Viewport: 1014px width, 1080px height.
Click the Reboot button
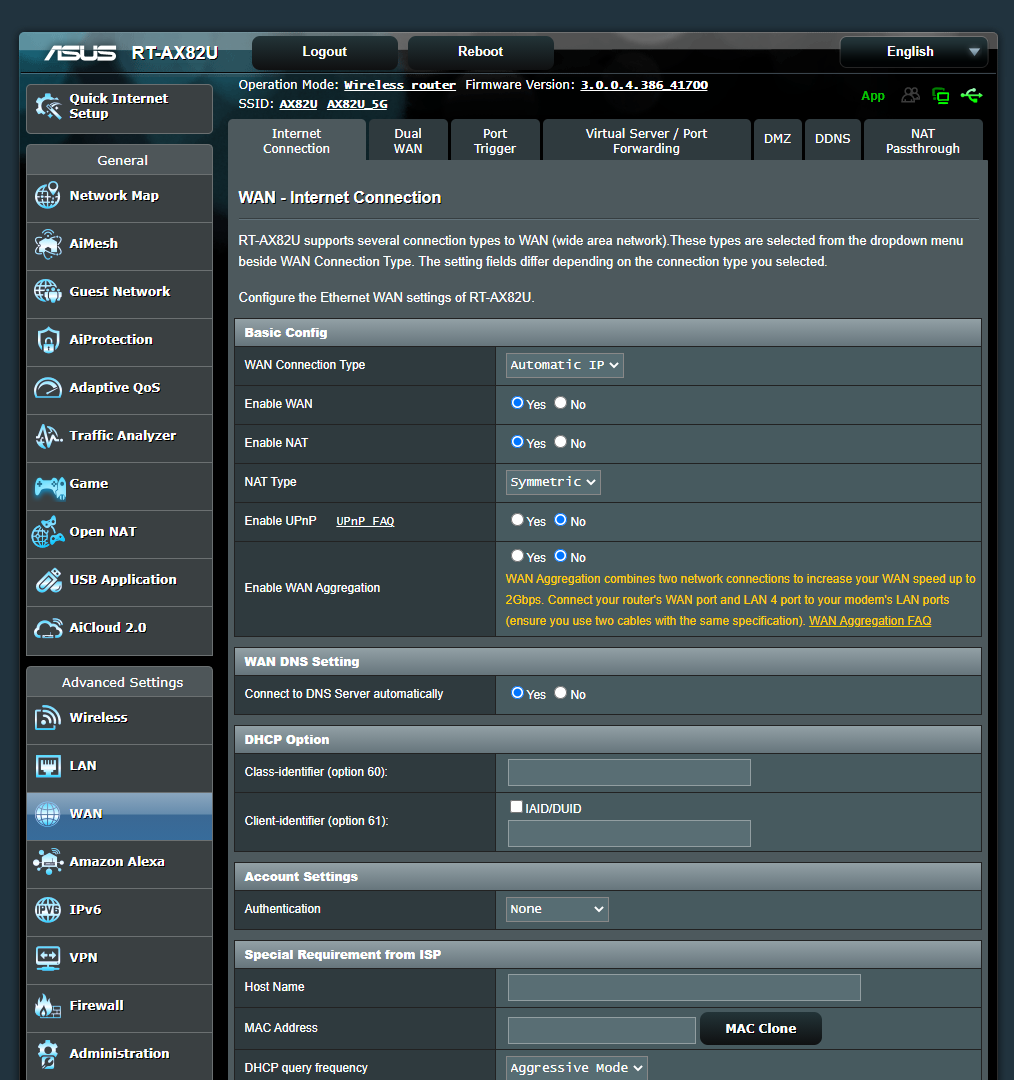(x=480, y=52)
